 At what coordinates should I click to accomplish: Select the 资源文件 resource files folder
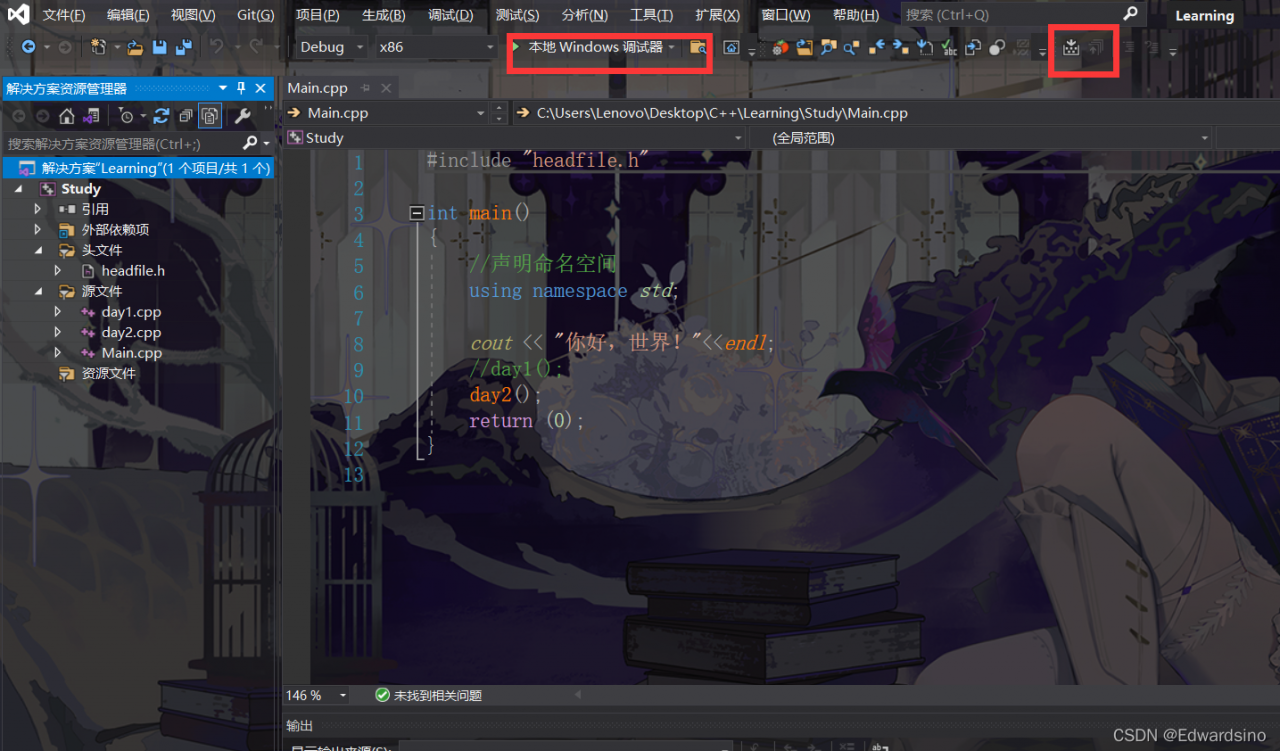109,373
